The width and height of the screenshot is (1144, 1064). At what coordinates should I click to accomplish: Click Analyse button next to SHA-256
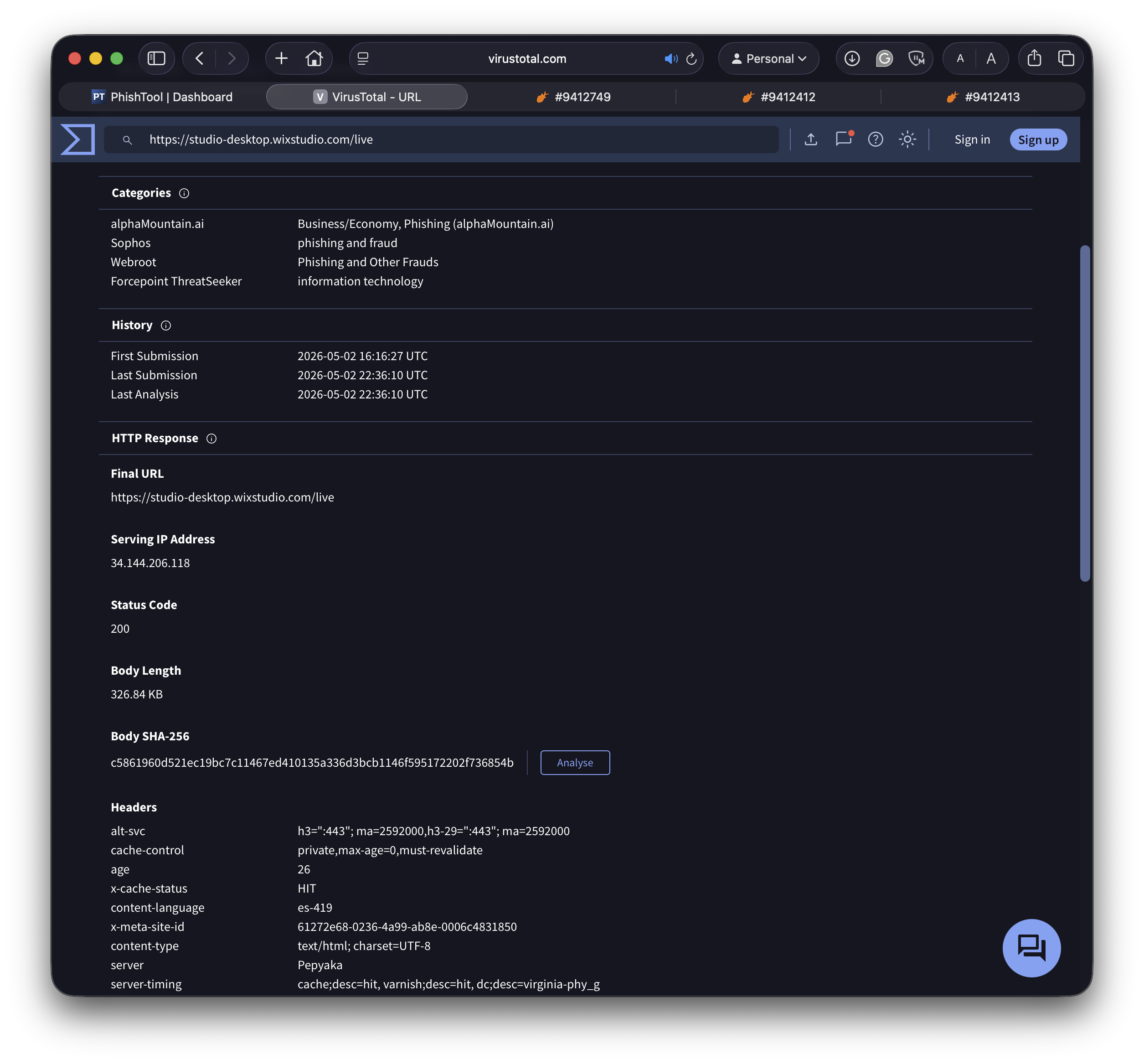pyautogui.click(x=575, y=763)
